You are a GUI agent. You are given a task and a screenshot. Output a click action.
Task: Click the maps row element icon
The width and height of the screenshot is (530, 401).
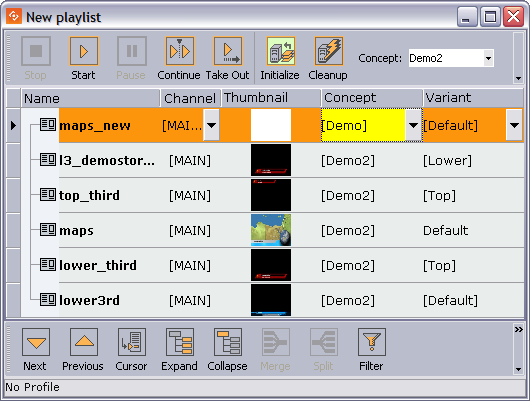[48, 230]
